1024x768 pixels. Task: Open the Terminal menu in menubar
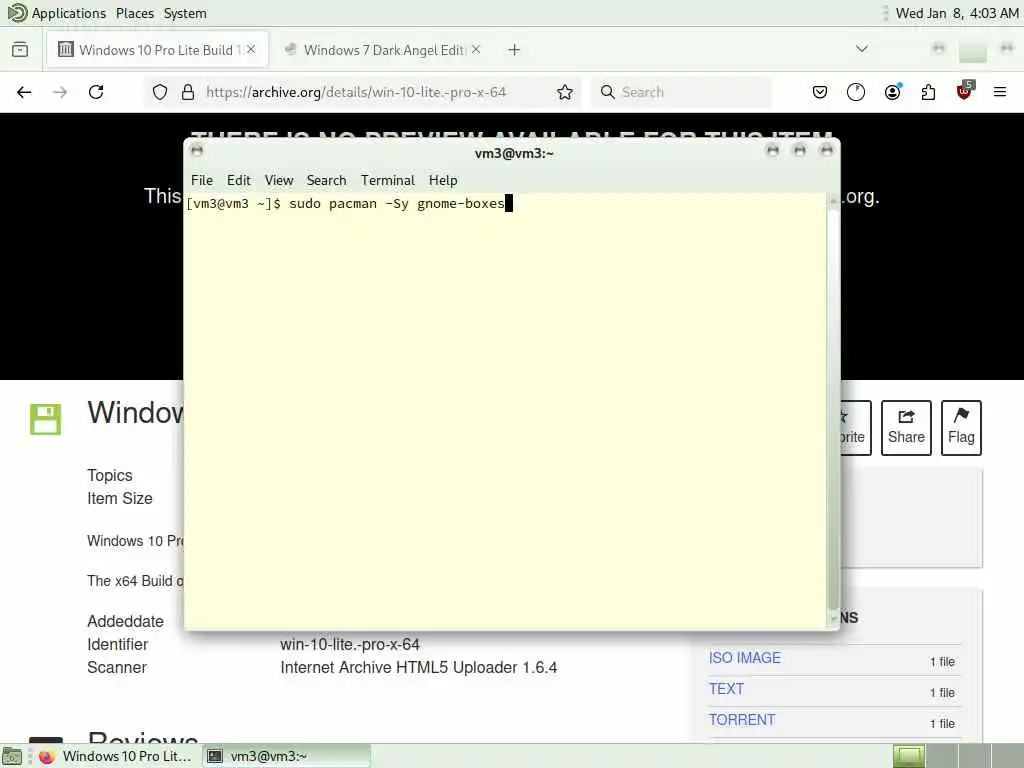coord(388,180)
